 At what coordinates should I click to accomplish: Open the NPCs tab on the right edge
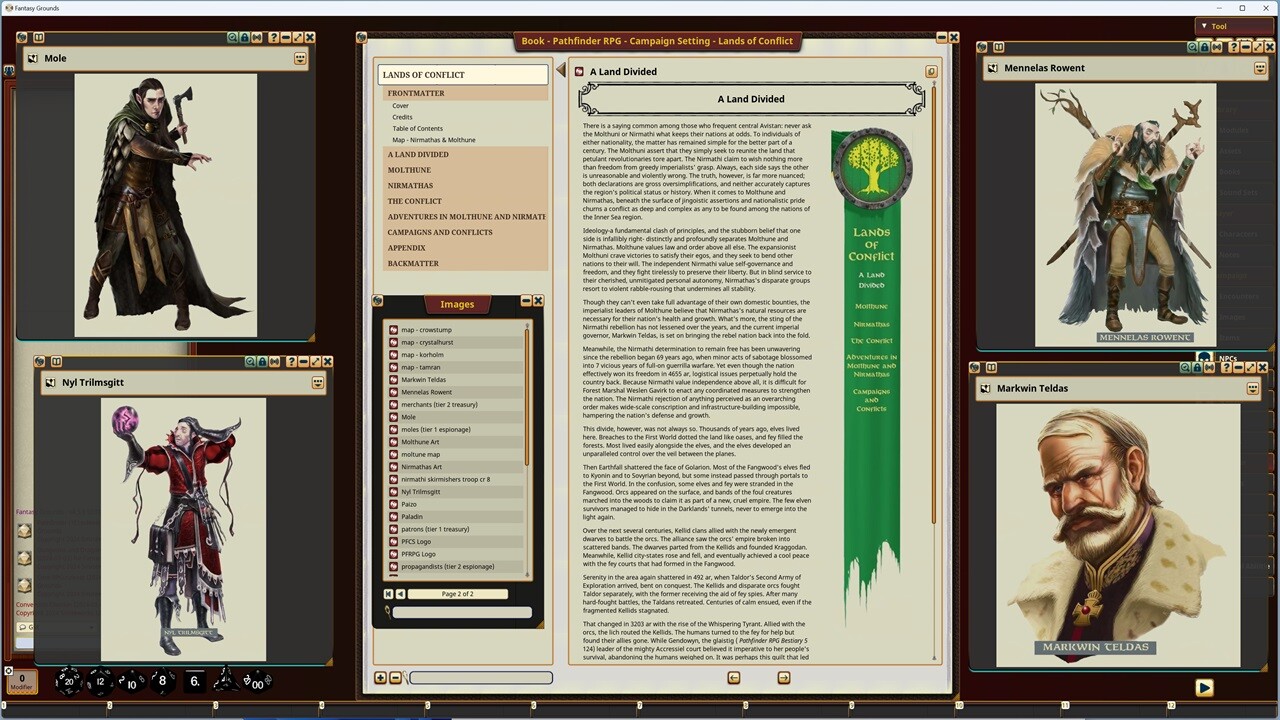[x=1228, y=358]
